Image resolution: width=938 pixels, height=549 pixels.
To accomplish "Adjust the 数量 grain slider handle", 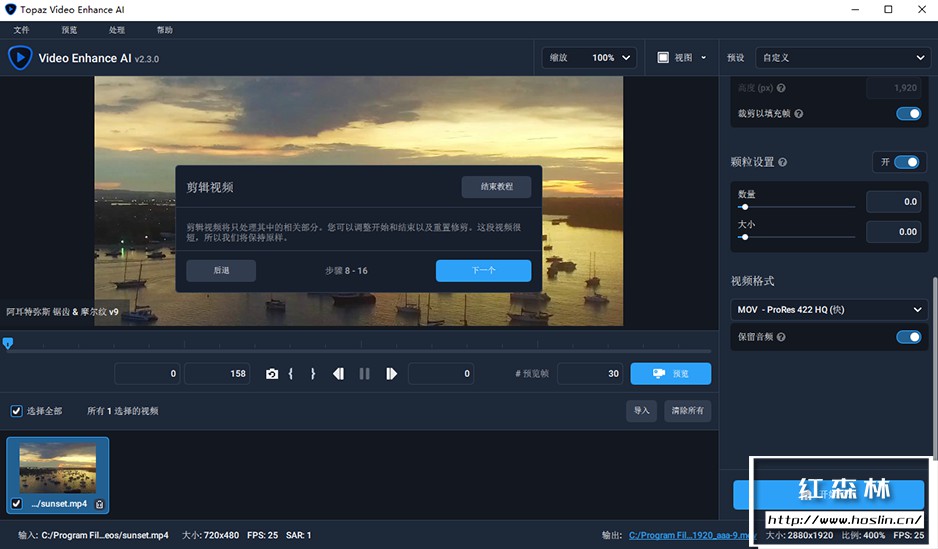I will tap(744, 207).
